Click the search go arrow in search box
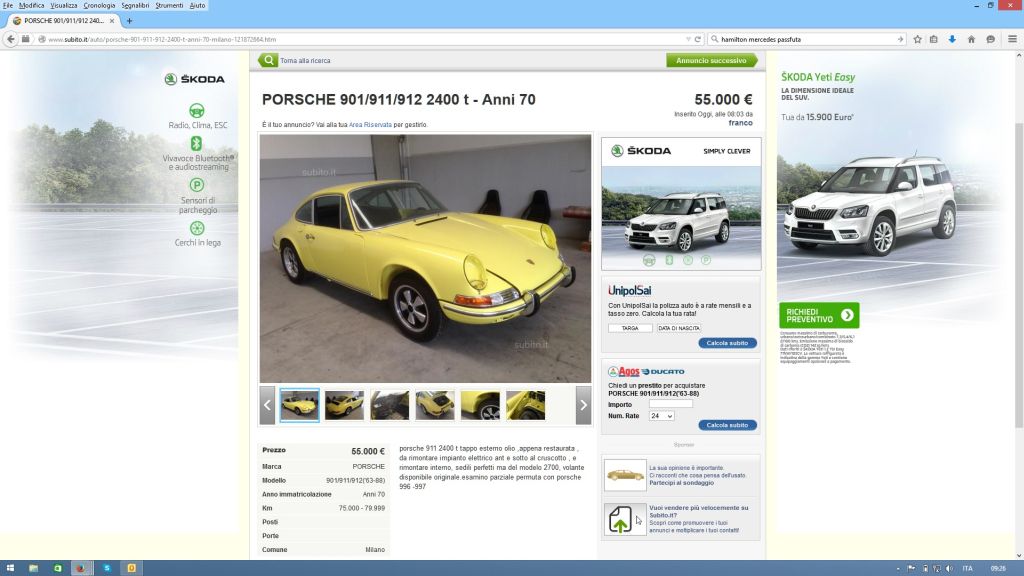1024x576 pixels. (900, 39)
